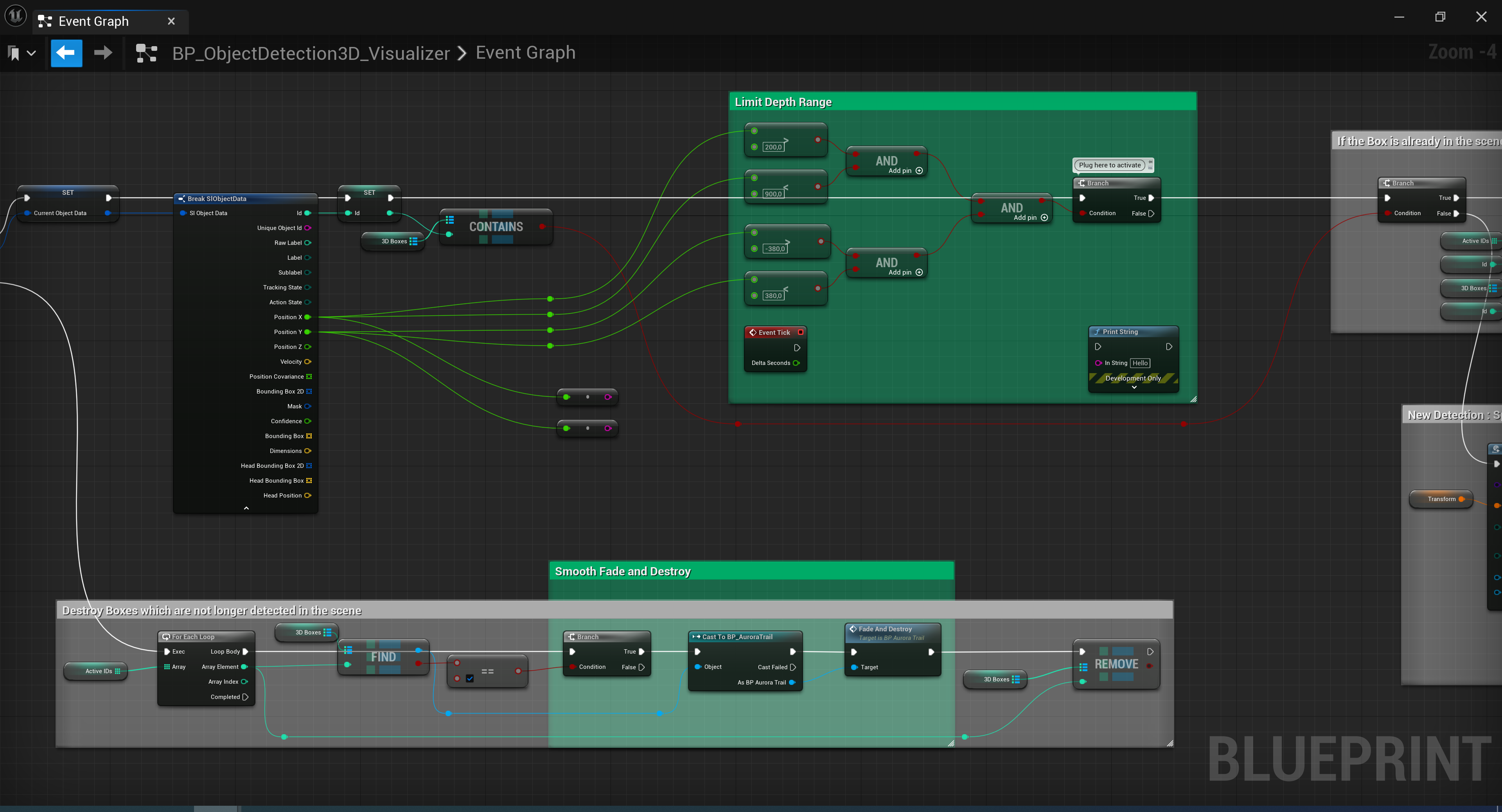The height and width of the screenshot is (812, 1502).
Task: Click the 'Destroy Boxes which are not longer detected' title
Action: (212, 610)
